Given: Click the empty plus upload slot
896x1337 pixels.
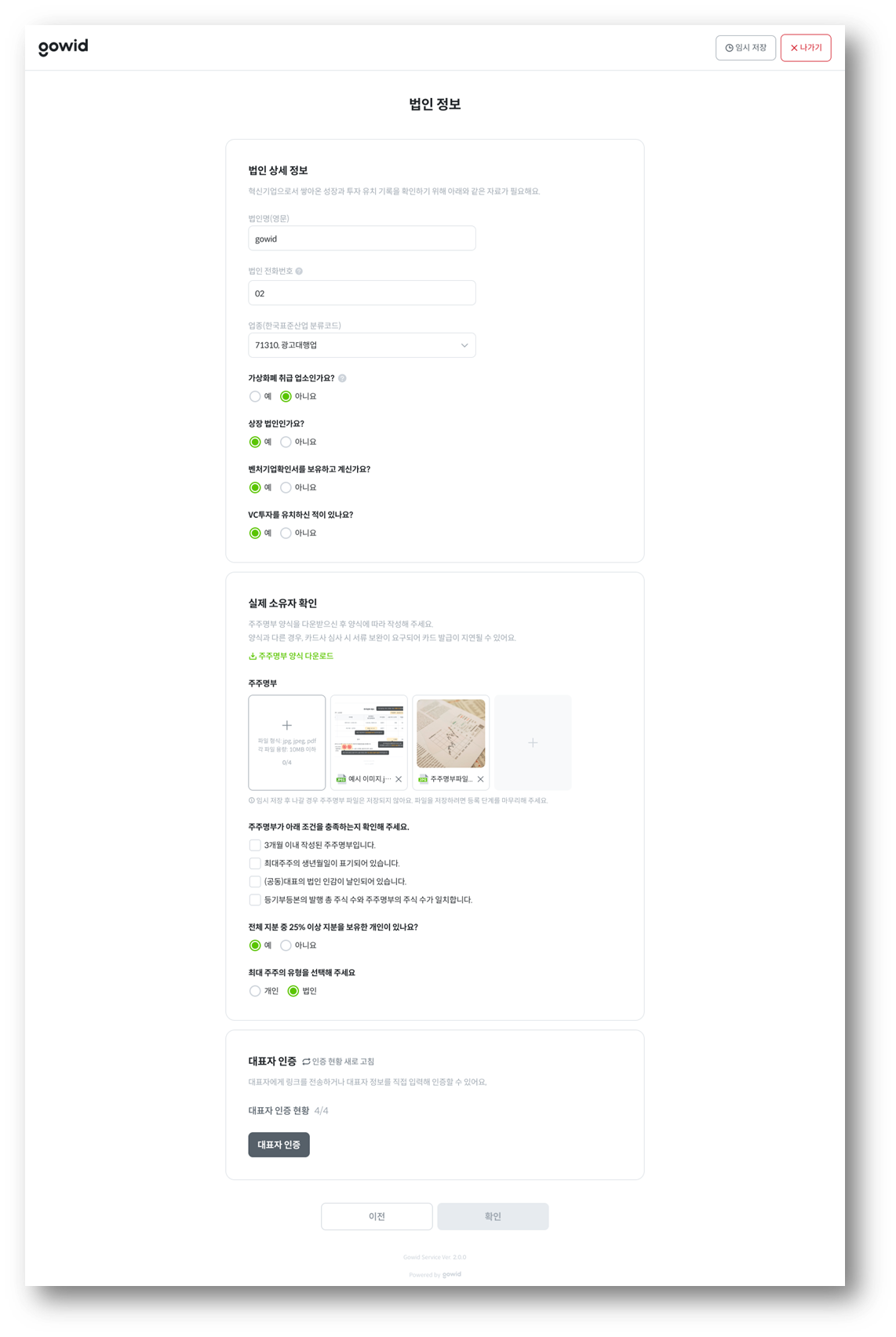Looking at the screenshot, I should click(533, 742).
